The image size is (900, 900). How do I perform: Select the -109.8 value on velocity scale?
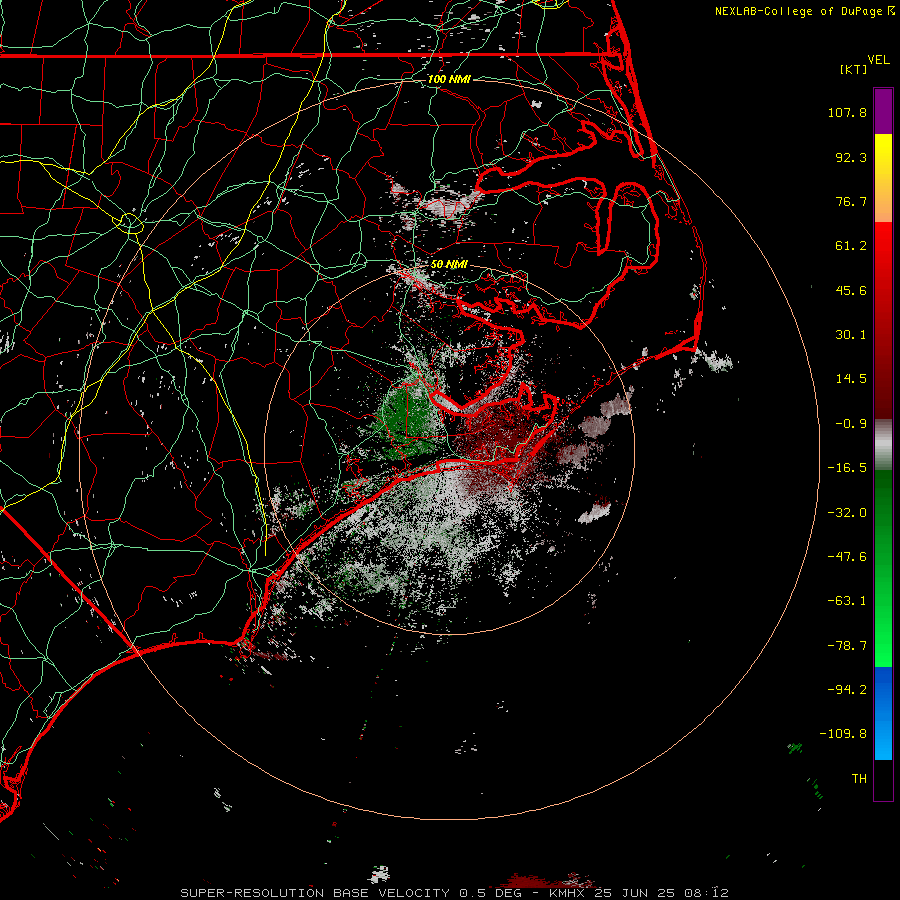click(843, 734)
